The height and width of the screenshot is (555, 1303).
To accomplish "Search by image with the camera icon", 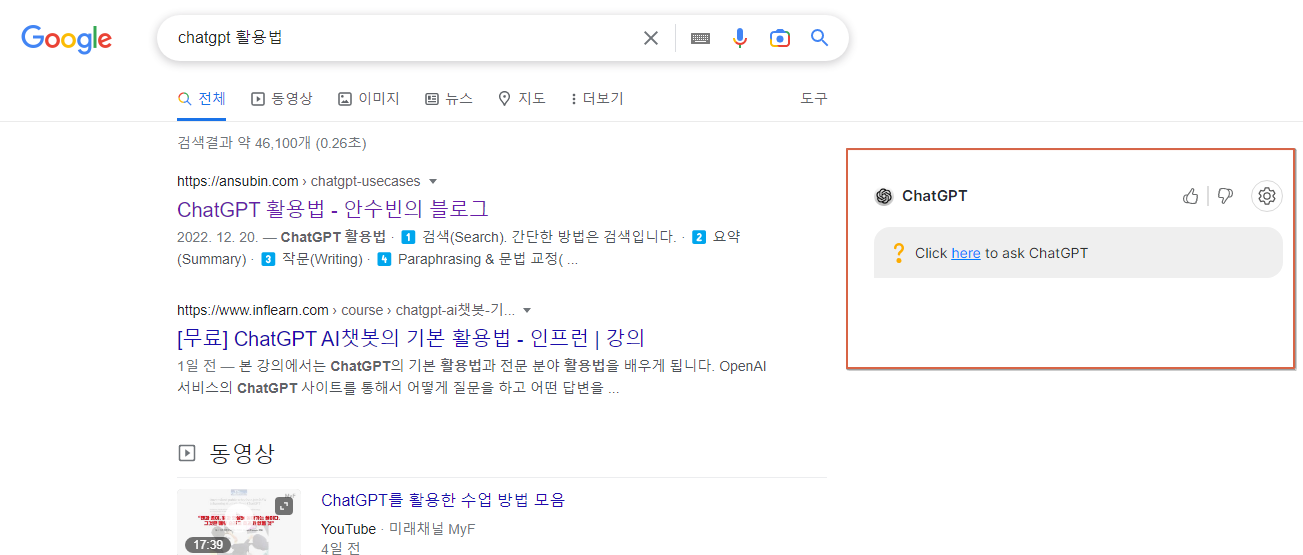I will (x=780, y=38).
